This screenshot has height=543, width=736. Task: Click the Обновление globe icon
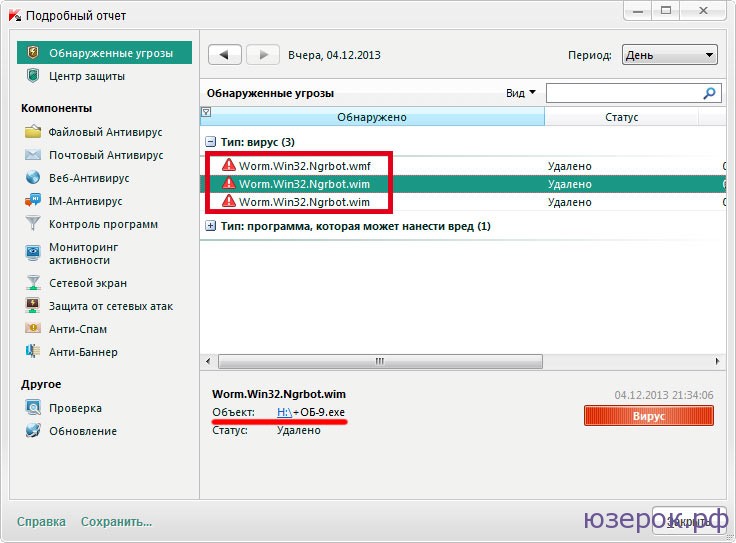[x=33, y=430]
